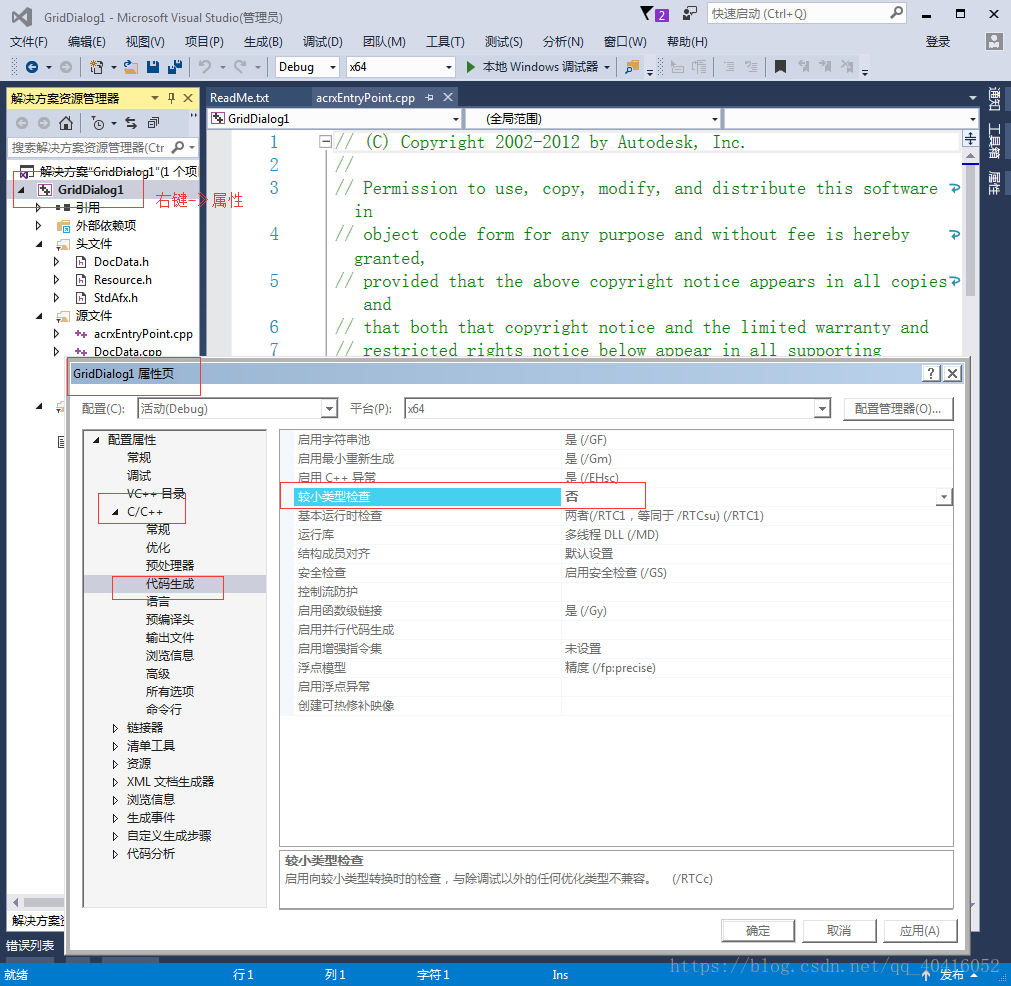
Task: Click the Solution Explorer search field
Action: click(89, 148)
